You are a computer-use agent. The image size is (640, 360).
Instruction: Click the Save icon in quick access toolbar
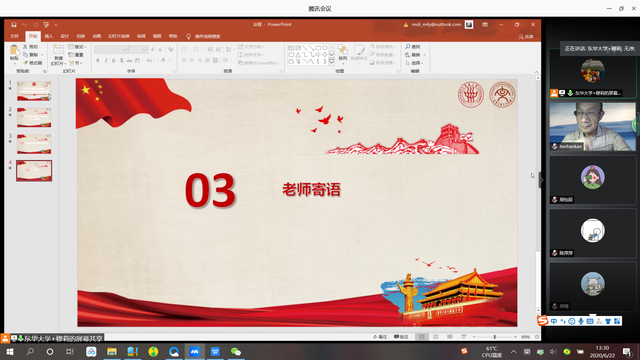14,24
